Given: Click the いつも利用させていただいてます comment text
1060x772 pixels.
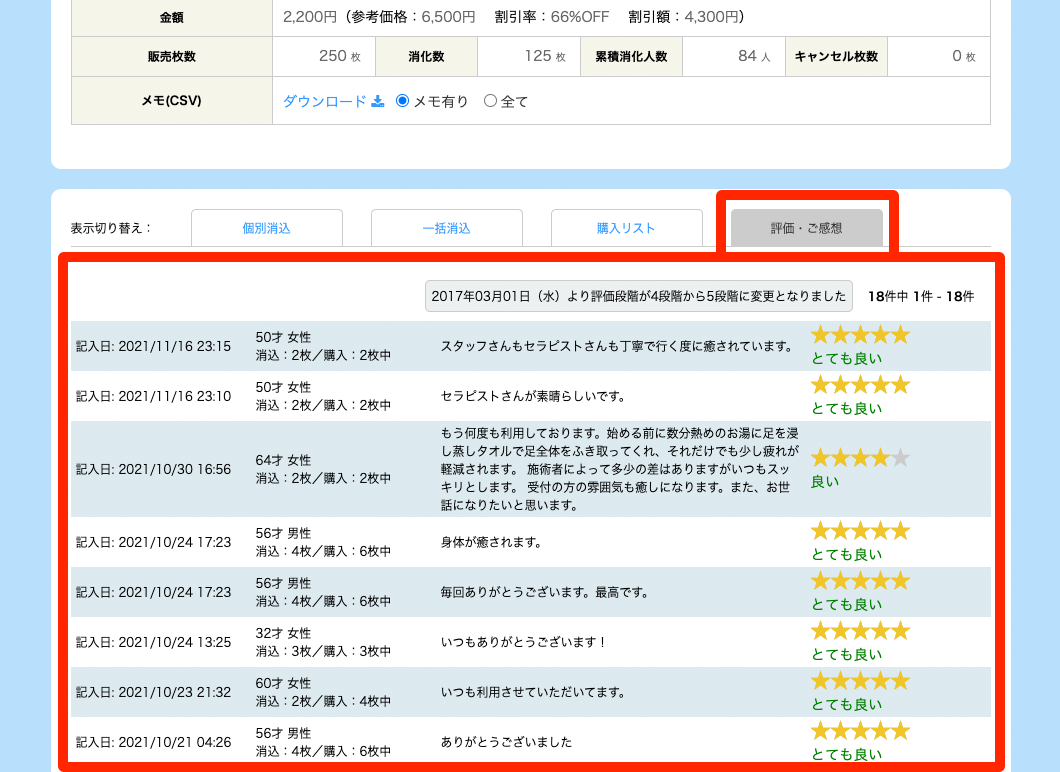Looking at the screenshot, I should pos(533,692).
